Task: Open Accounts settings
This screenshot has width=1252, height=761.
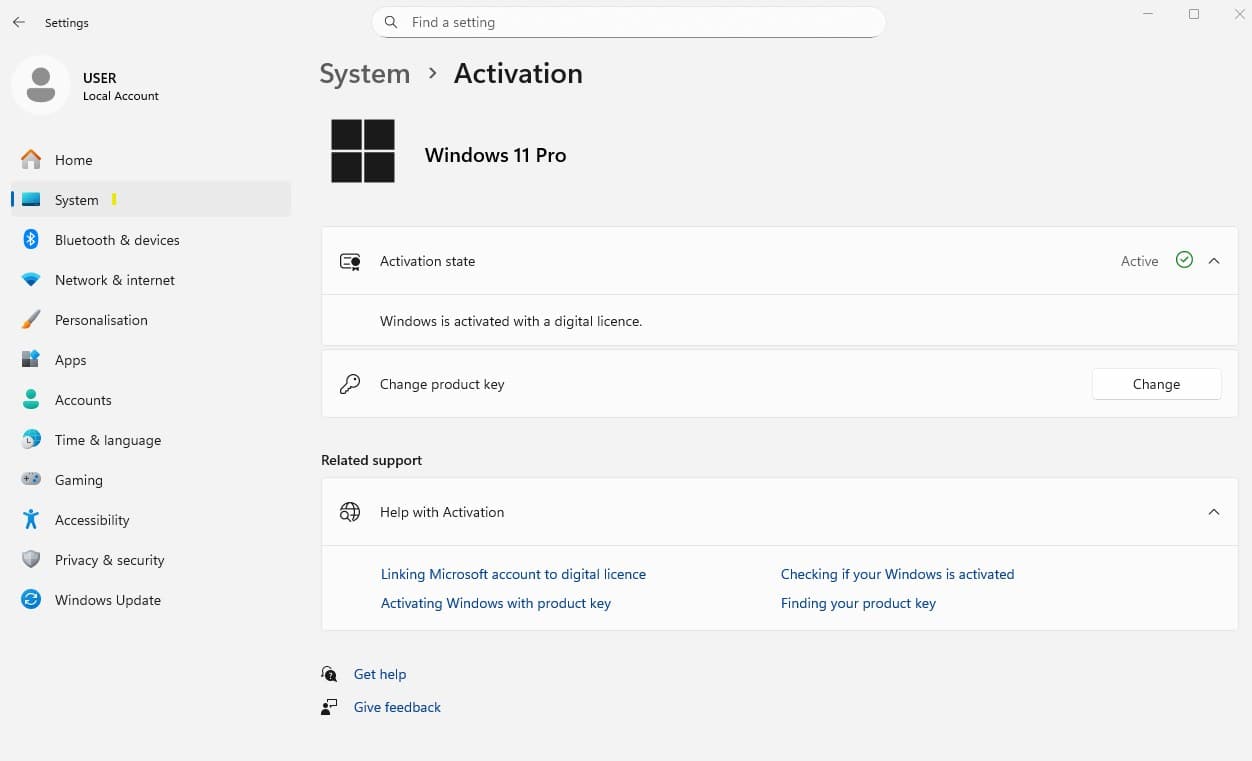Action: point(83,400)
